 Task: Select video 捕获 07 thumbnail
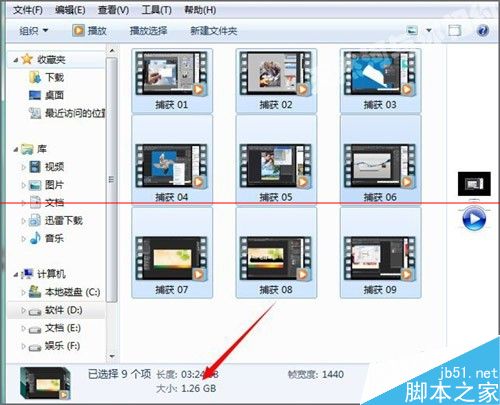coord(172,252)
